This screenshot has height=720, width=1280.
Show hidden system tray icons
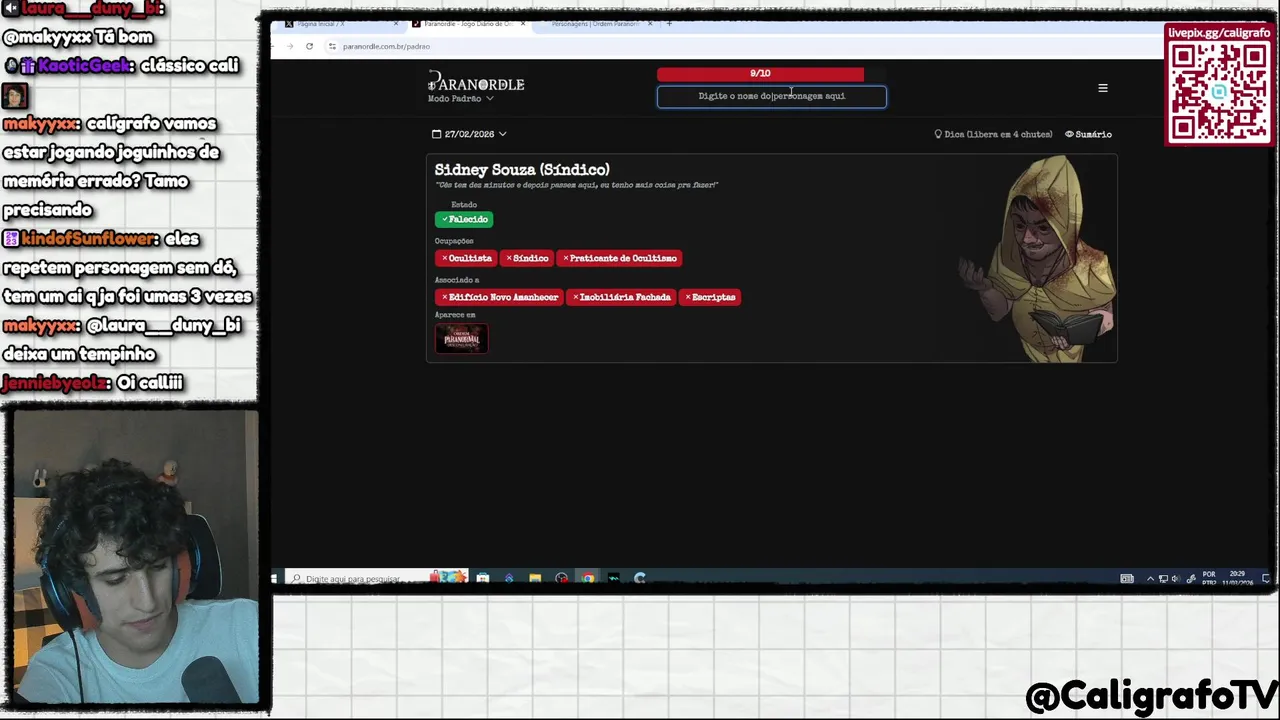1150,579
